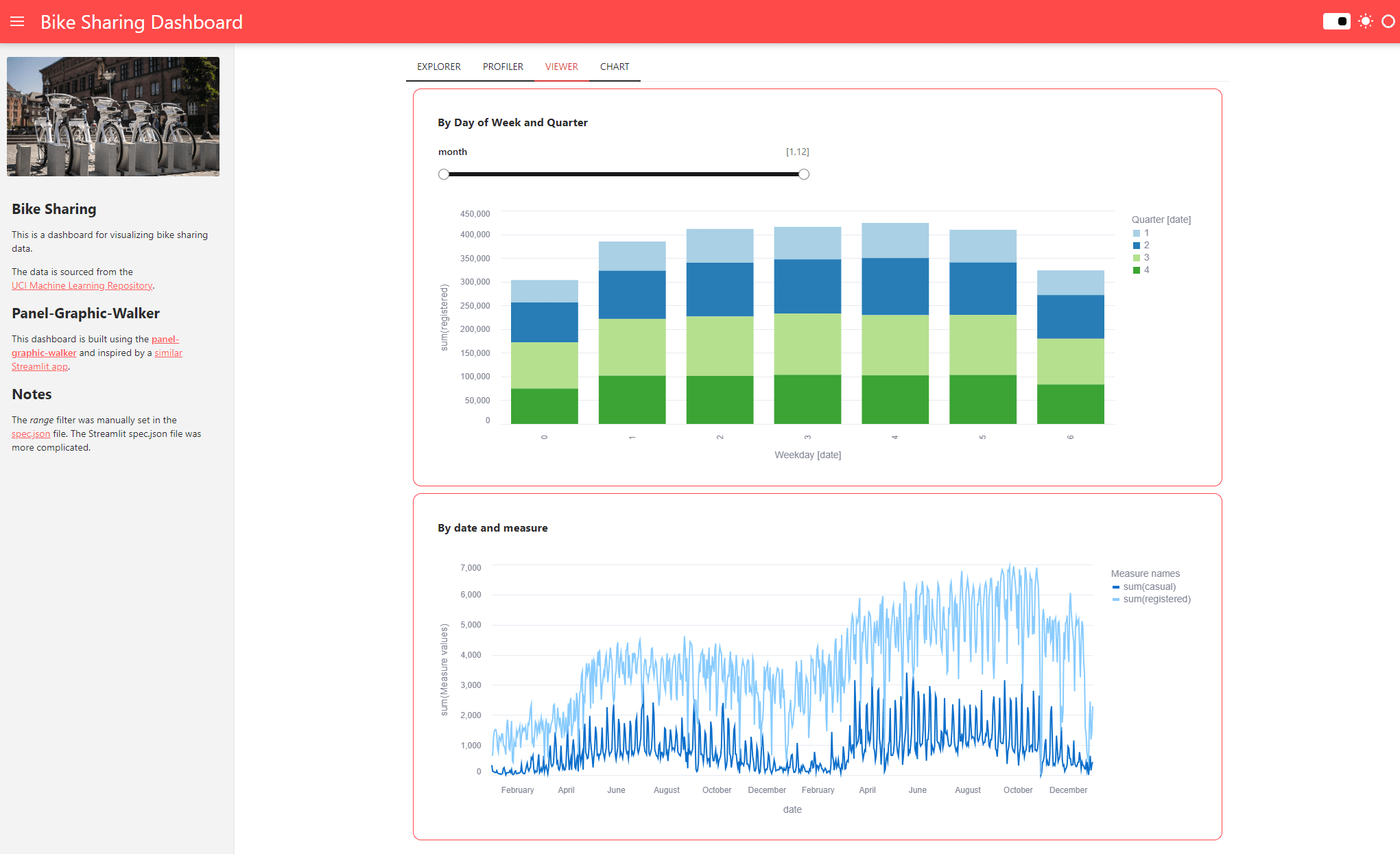Click the left handle of the month slider
This screenshot has width=1400, height=854.
point(444,174)
